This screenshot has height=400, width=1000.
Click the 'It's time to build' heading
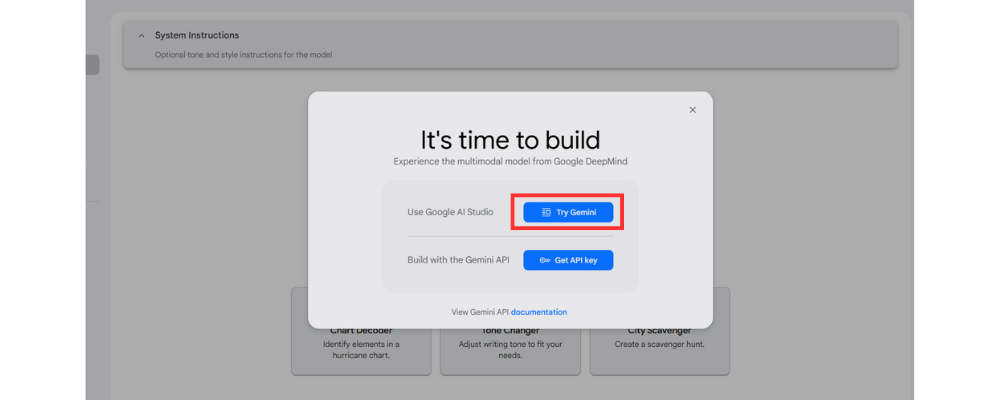(510, 140)
